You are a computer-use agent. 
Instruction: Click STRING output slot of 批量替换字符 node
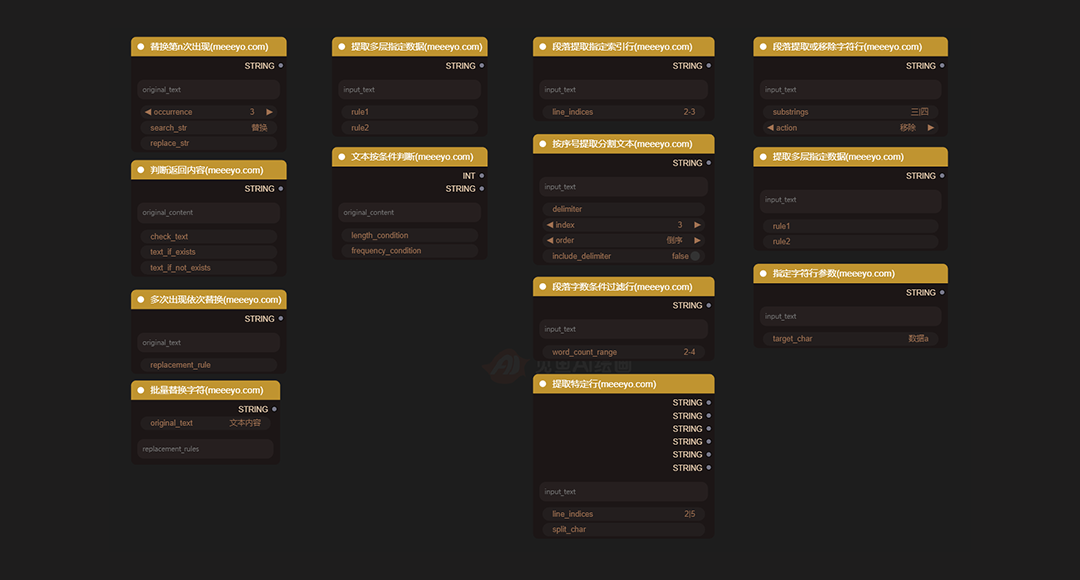274,409
